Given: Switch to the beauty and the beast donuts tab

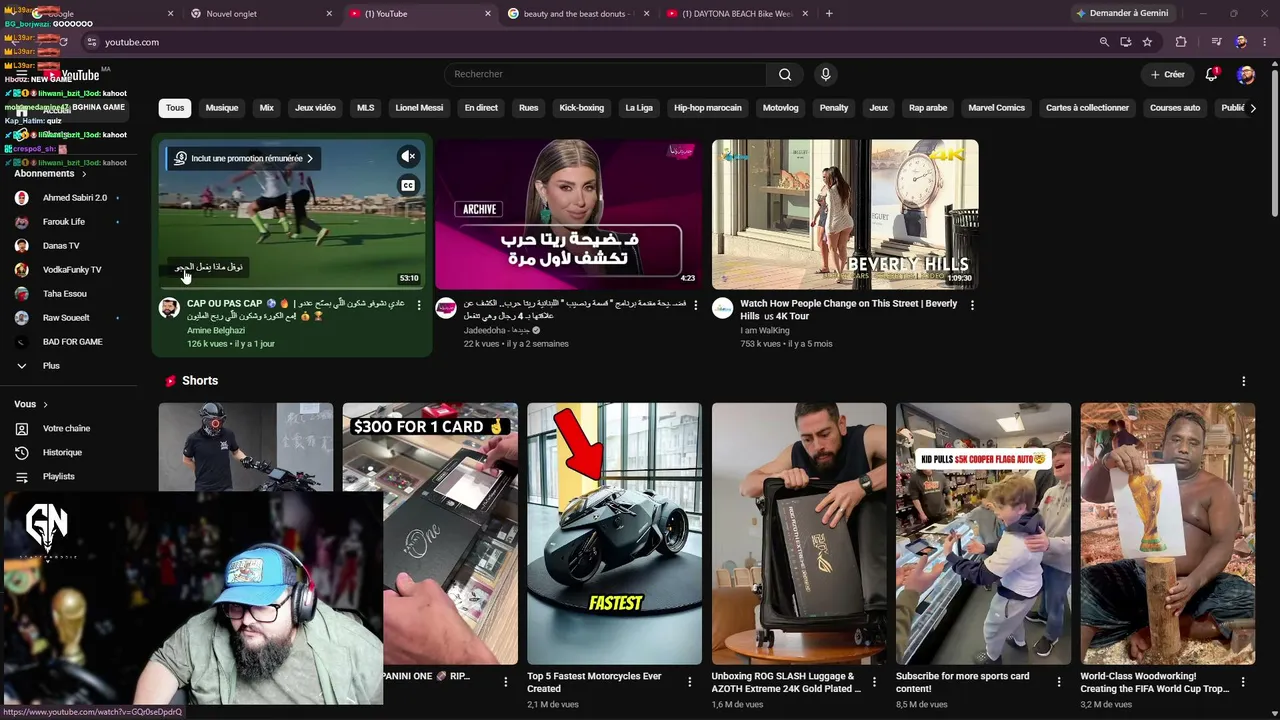Looking at the screenshot, I should point(578,14).
